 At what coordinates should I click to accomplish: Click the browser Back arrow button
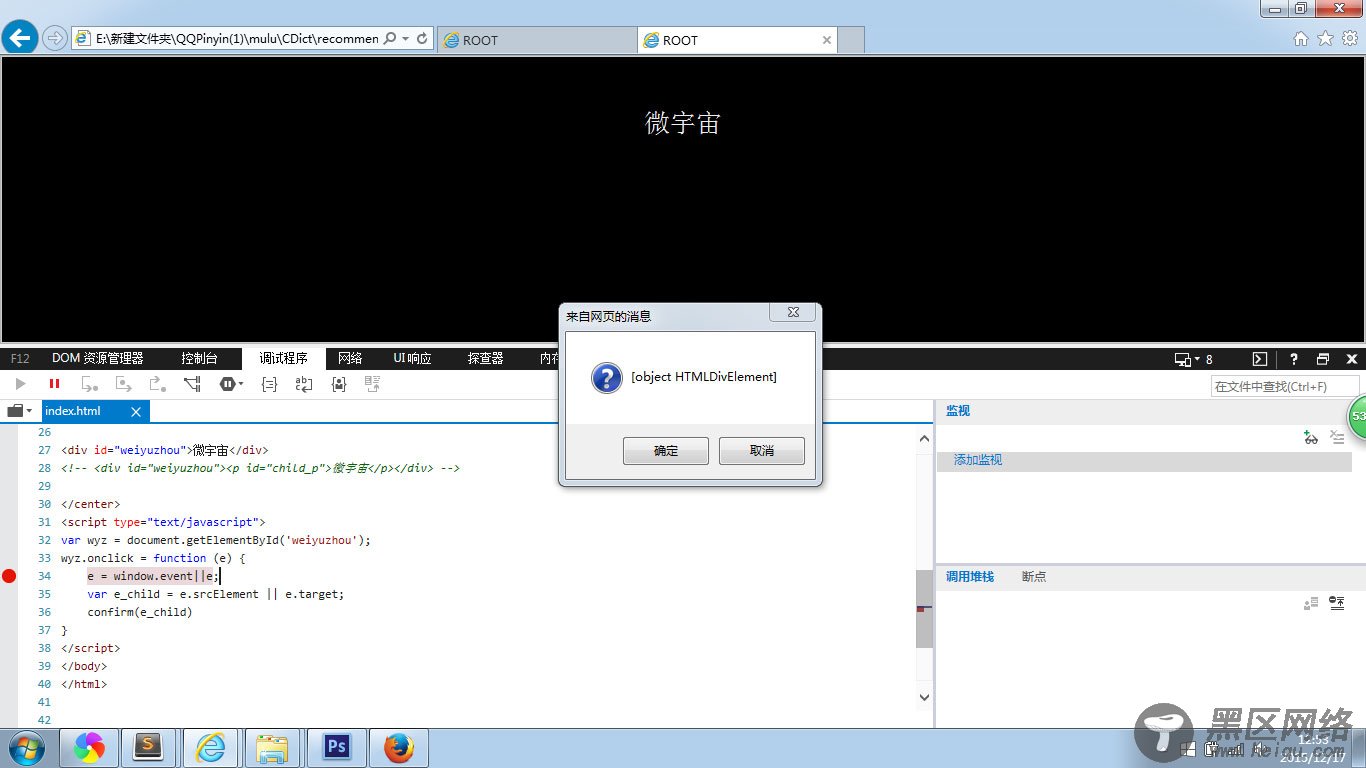20,38
